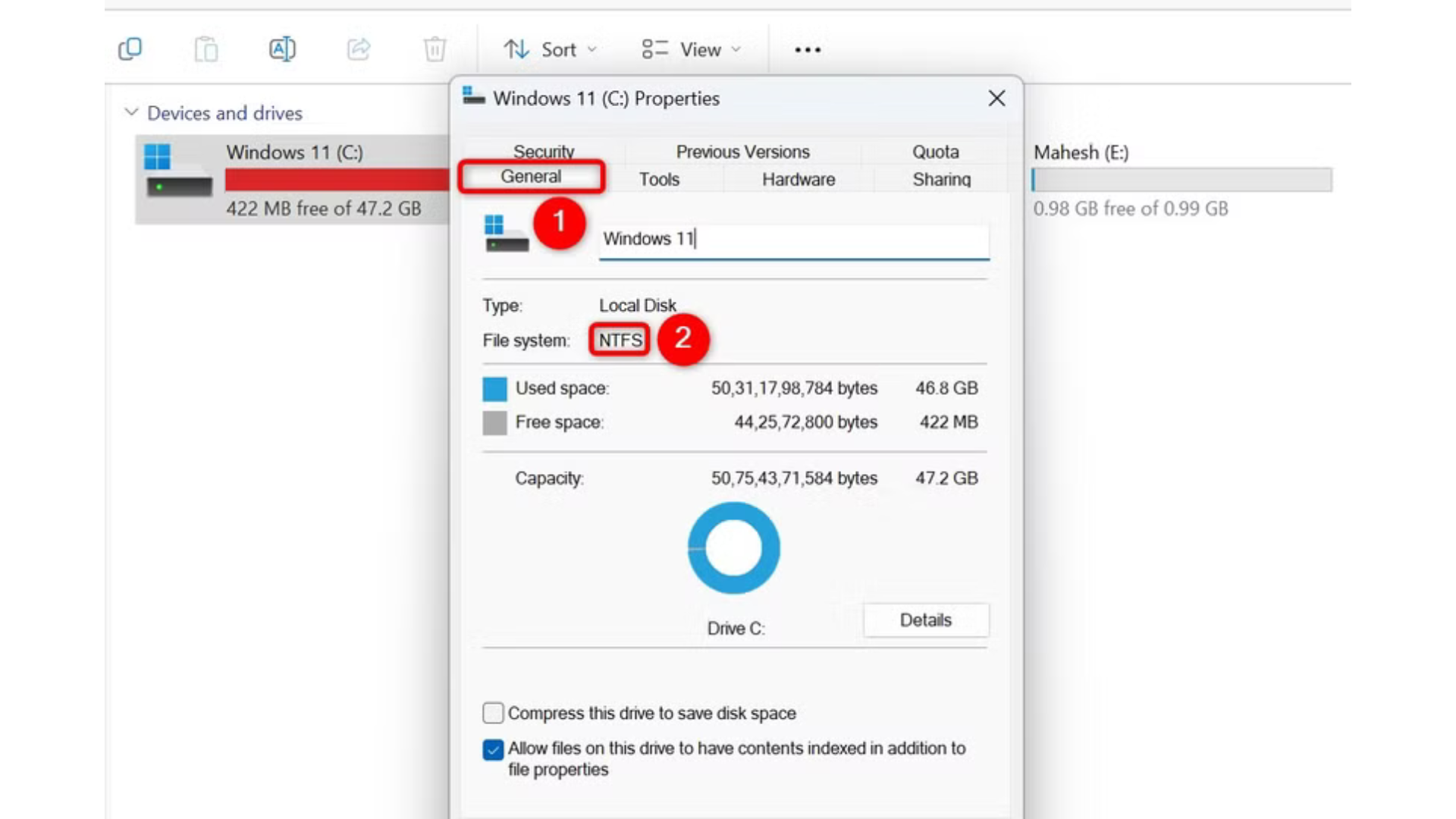1456x819 pixels.
Task: Click the Rename icon in File Explorer toolbar
Action: coord(282,49)
